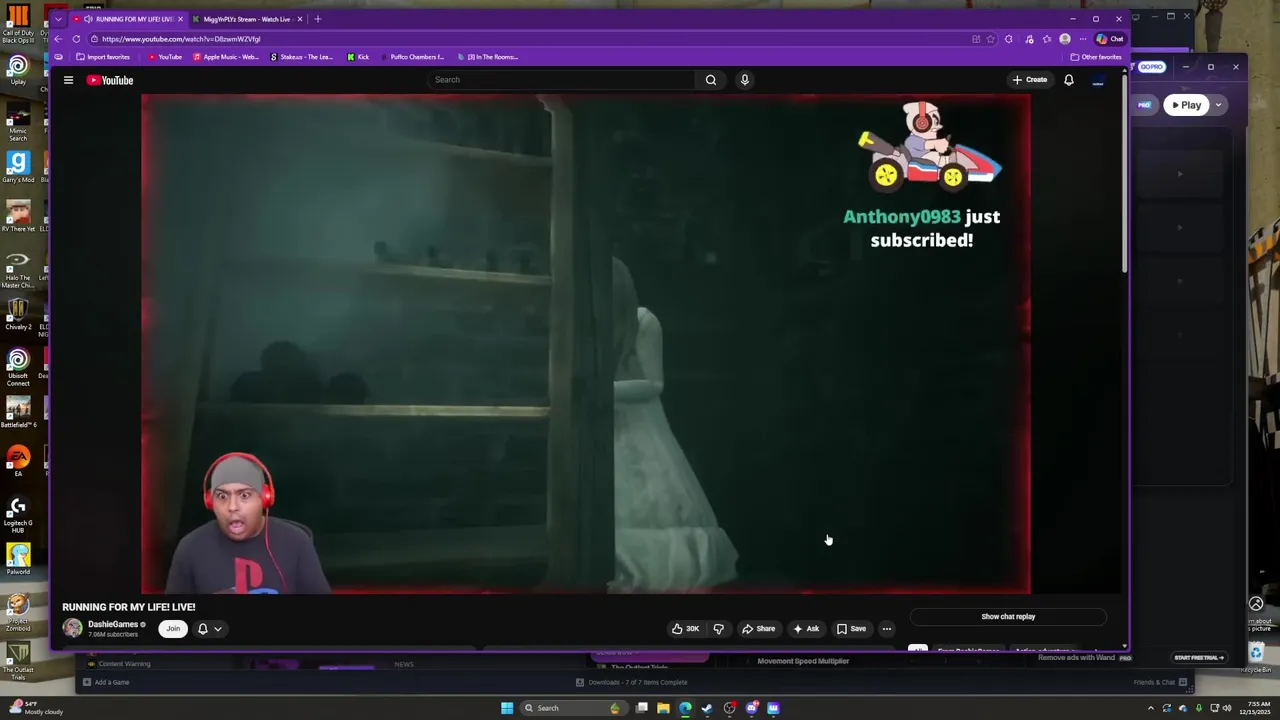Open new browser tab with plus
1280x720 pixels.
coord(318,19)
